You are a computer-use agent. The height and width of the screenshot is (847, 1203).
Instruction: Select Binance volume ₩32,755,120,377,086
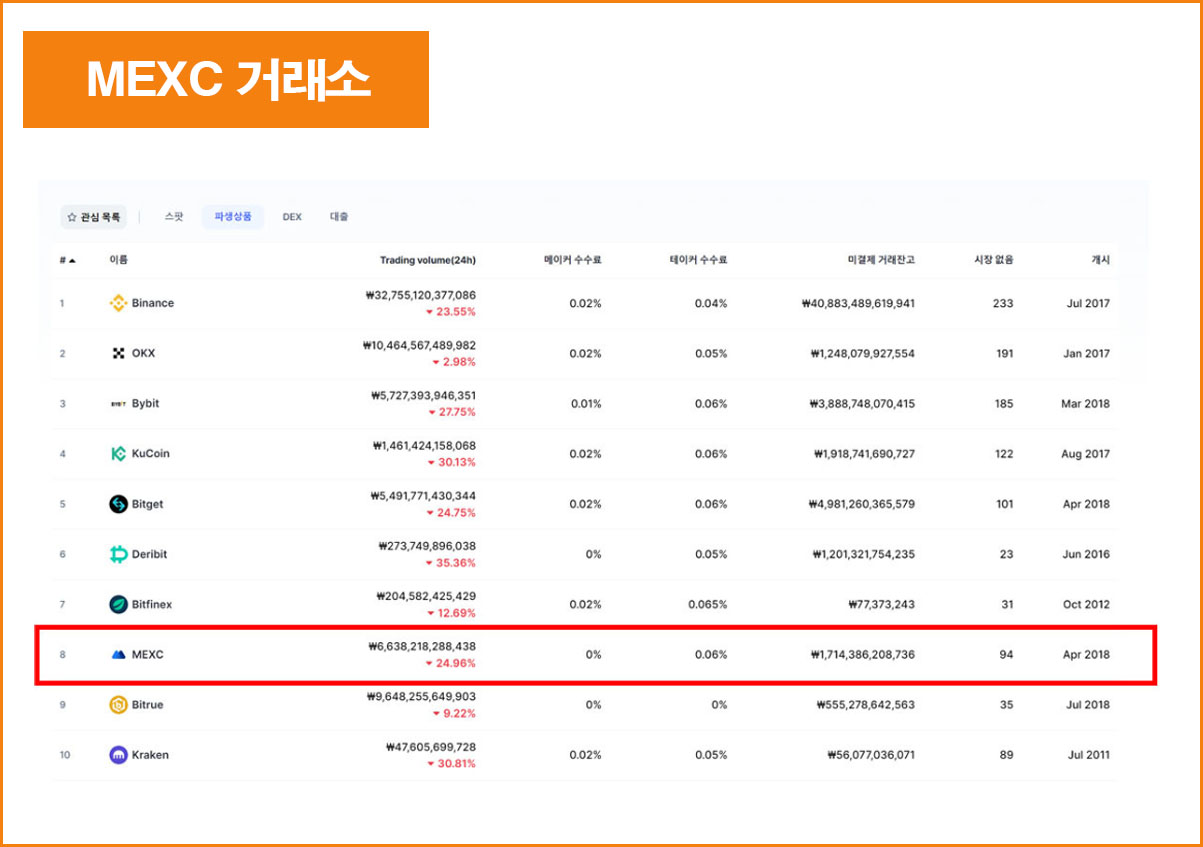(421, 296)
